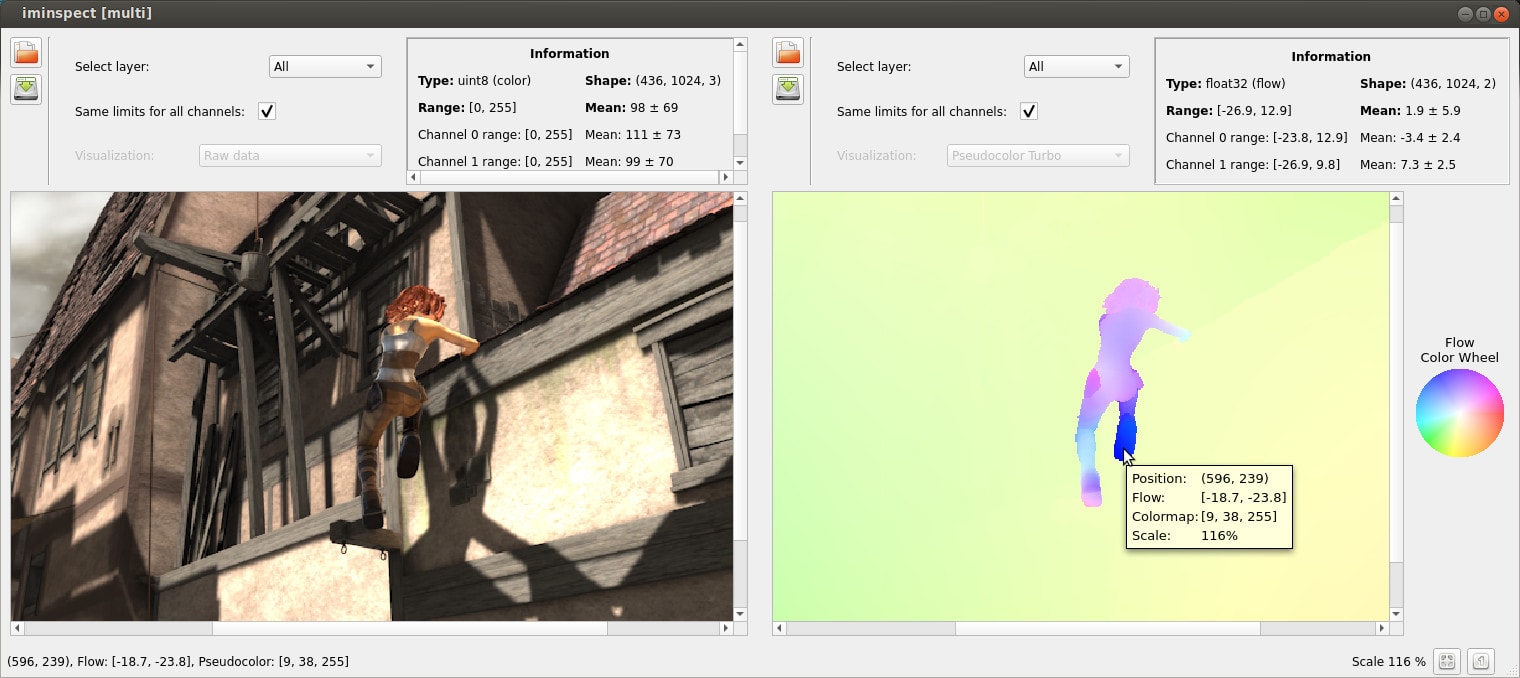This screenshot has width=1520, height=678.
Task: Save the flow visualization using its disk icon
Action: point(787,89)
